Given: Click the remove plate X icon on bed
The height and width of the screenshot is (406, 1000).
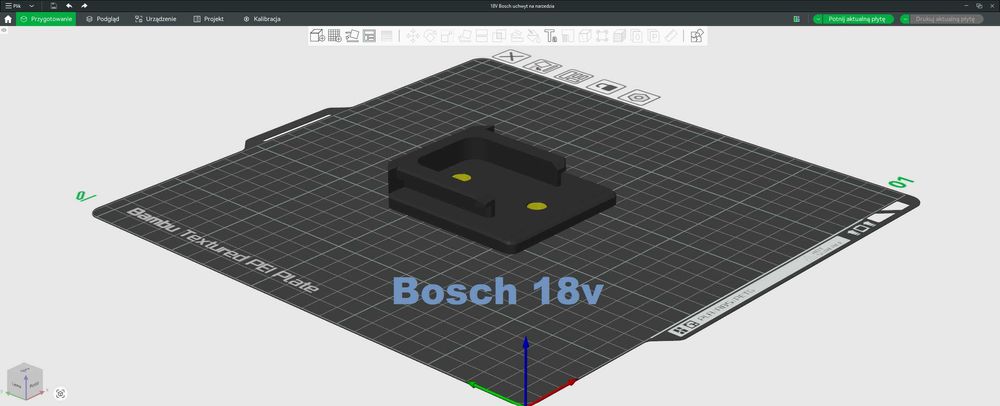Looking at the screenshot, I should click(511, 57).
